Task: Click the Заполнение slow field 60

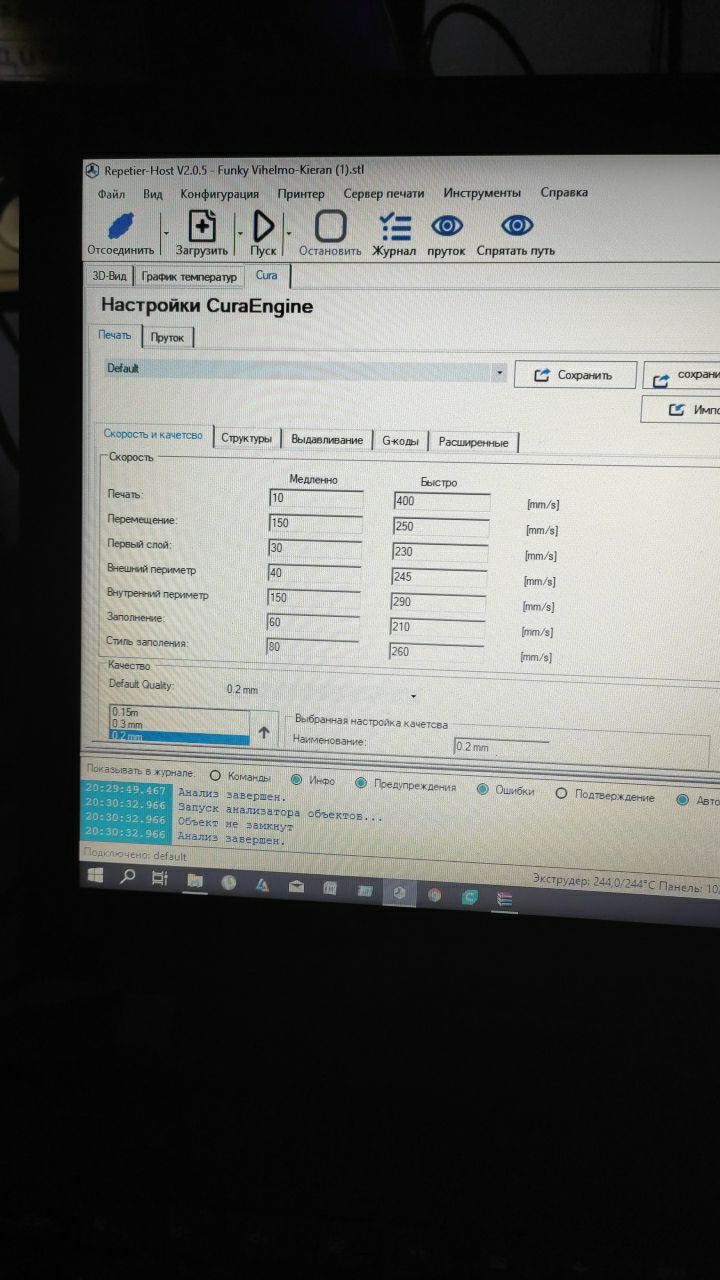Action: point(312,623)
